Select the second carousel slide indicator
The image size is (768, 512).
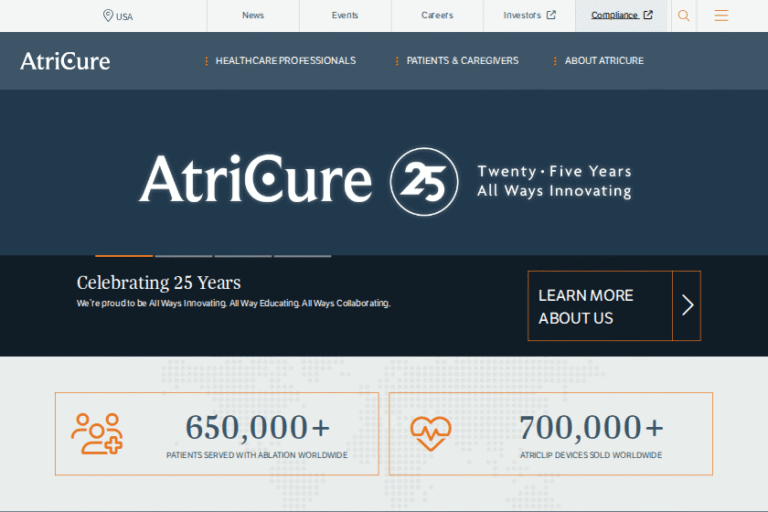pyautogui.click(x=183, y=256)
